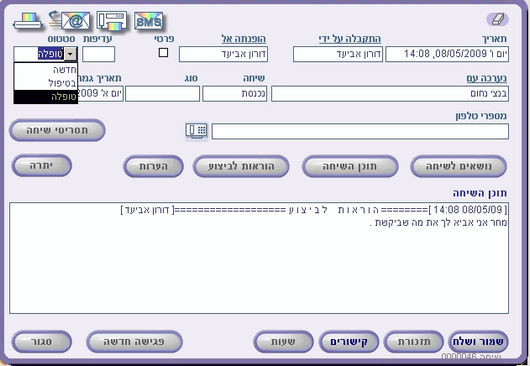Viewport: 530px width, 366px height.
Task: Click the תזכורת button
Action: [414, 341]
